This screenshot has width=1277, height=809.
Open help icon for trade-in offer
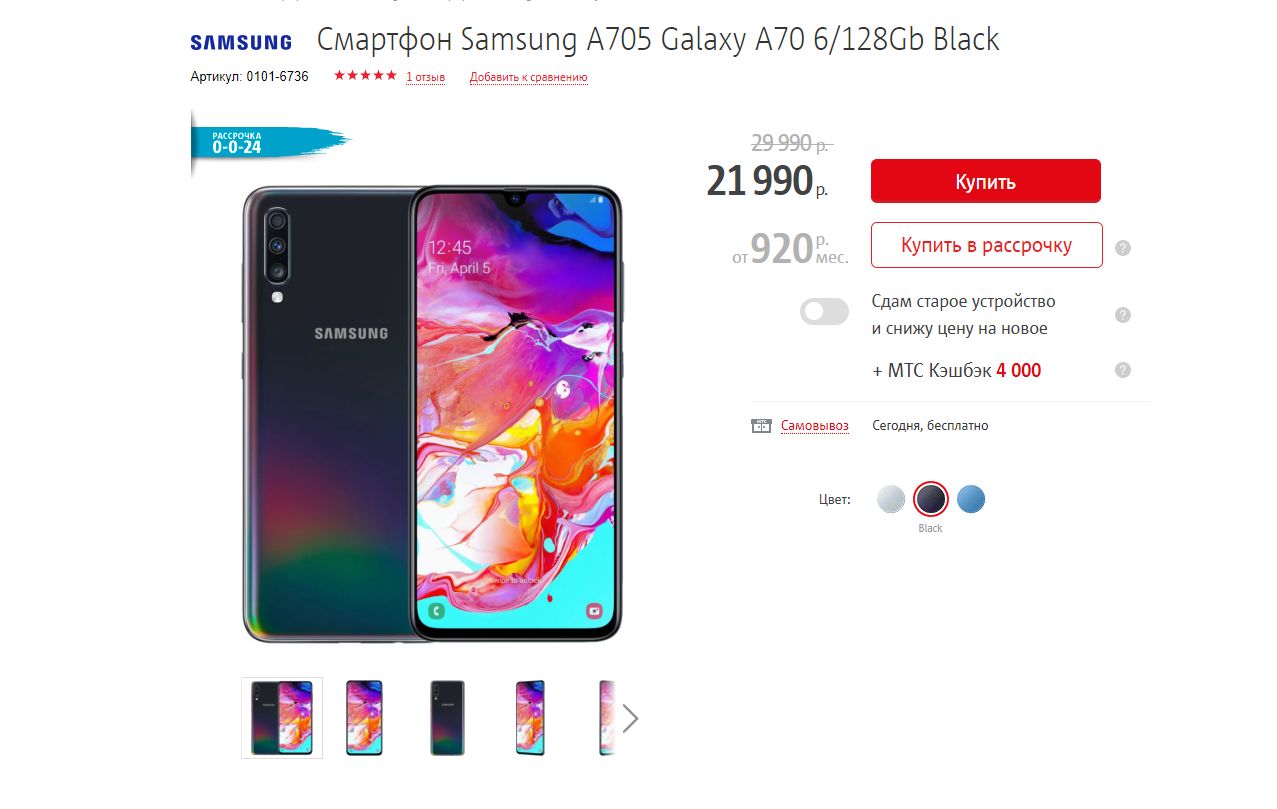click(x=1123, y=315)
